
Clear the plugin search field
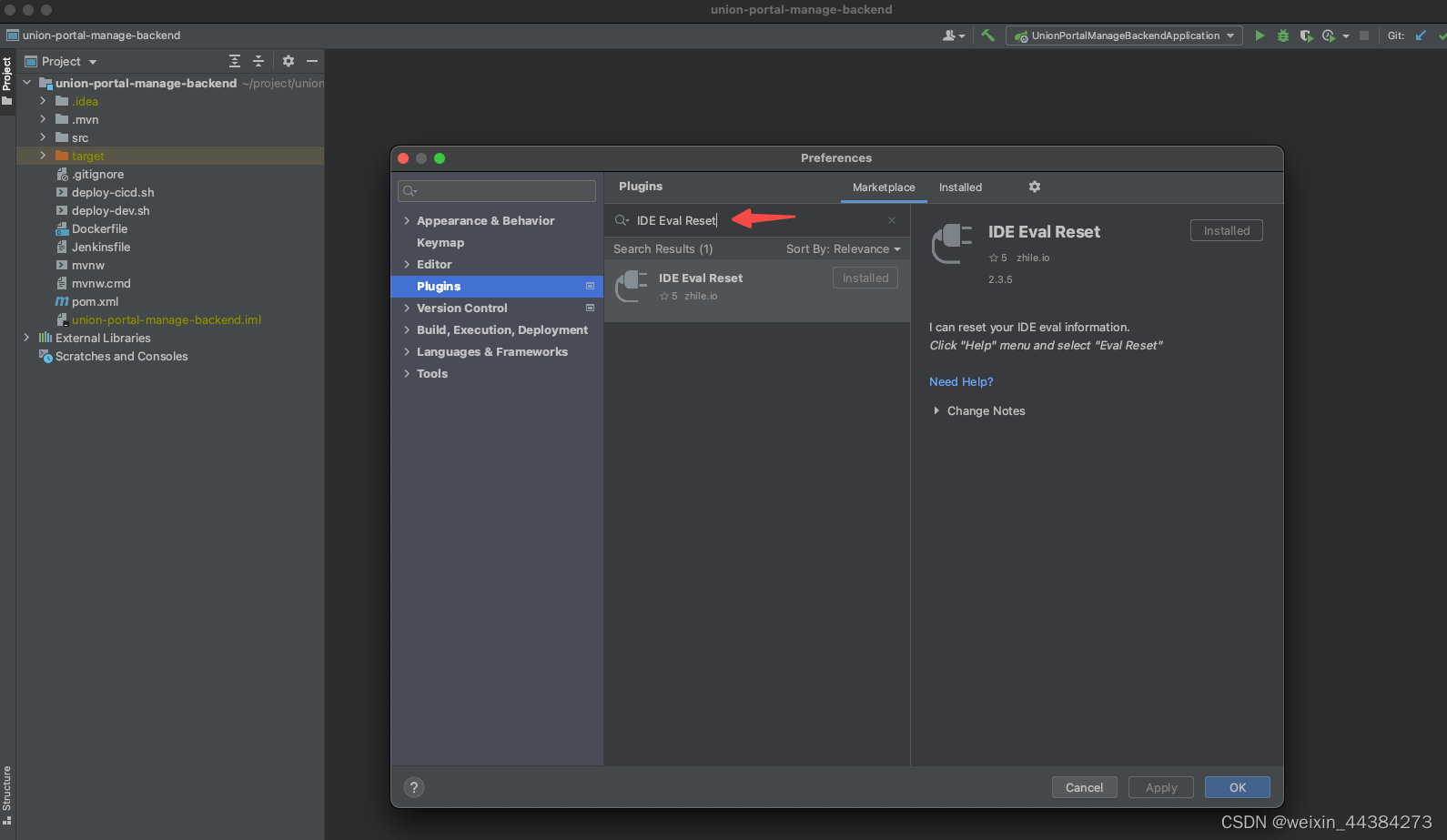click(892, 220)
